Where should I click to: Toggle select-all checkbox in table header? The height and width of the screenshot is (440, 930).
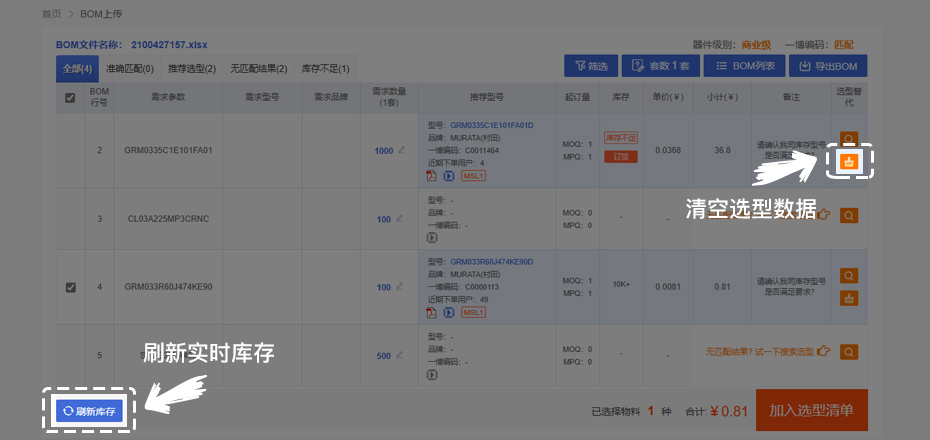tap(70, 98)
